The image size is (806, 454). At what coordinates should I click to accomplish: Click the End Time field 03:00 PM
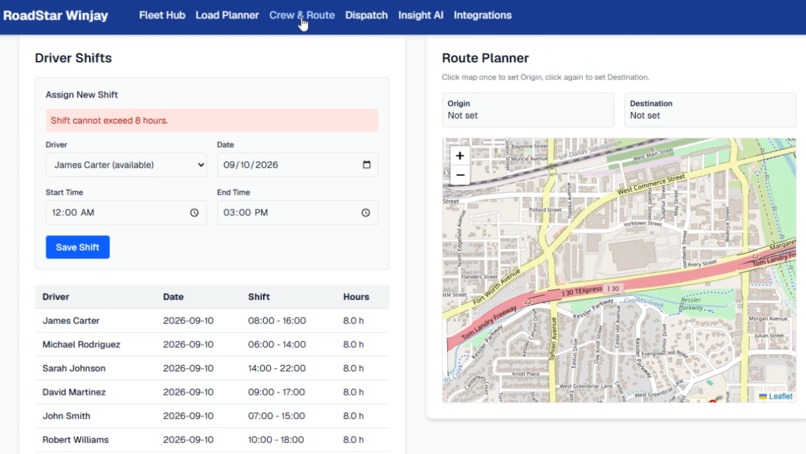click(298, 212)
